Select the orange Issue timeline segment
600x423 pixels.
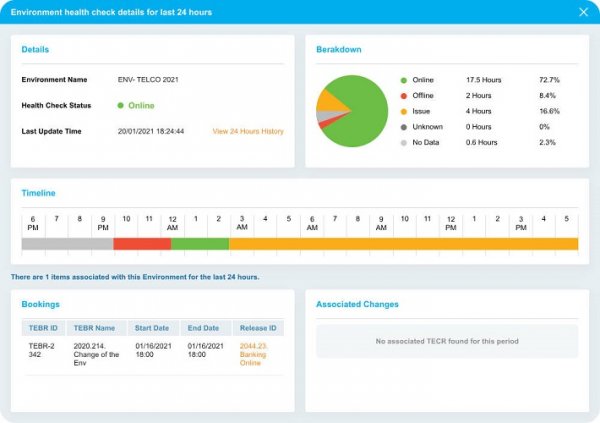click(x=400, y=244)
